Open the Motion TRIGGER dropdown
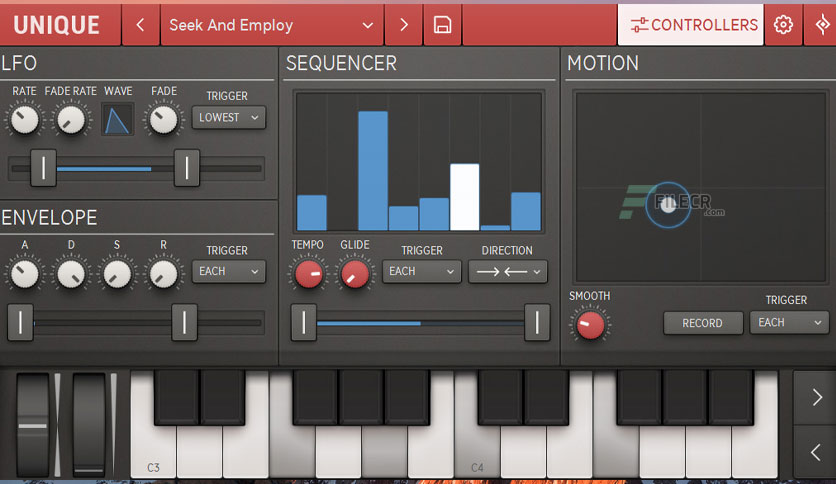 pyautogui.click(x=789, y=322)
